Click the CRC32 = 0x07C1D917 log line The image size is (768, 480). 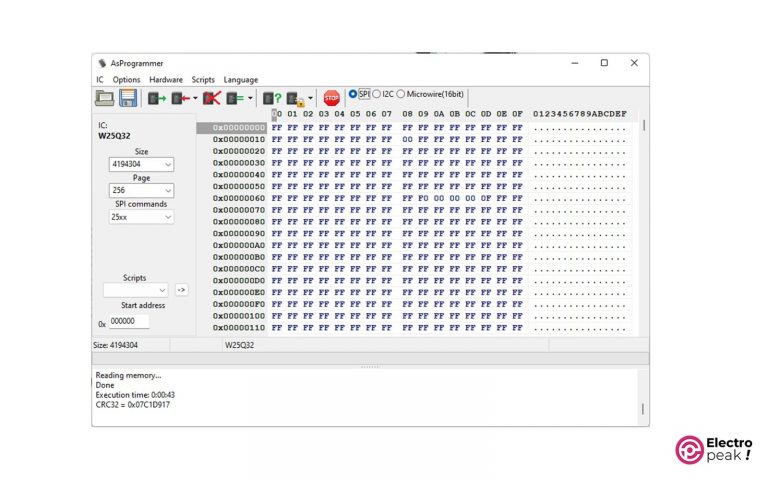[x=133, y=405]
